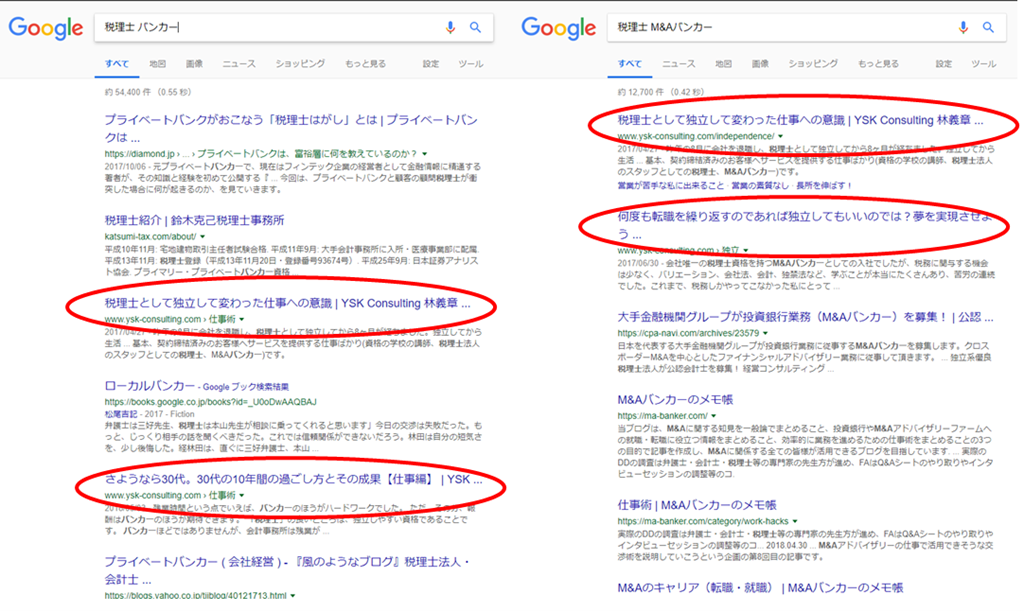Expand arrow beside katsumi-tax.com/about/ URL
The image size is (1024, 612).
202,236
